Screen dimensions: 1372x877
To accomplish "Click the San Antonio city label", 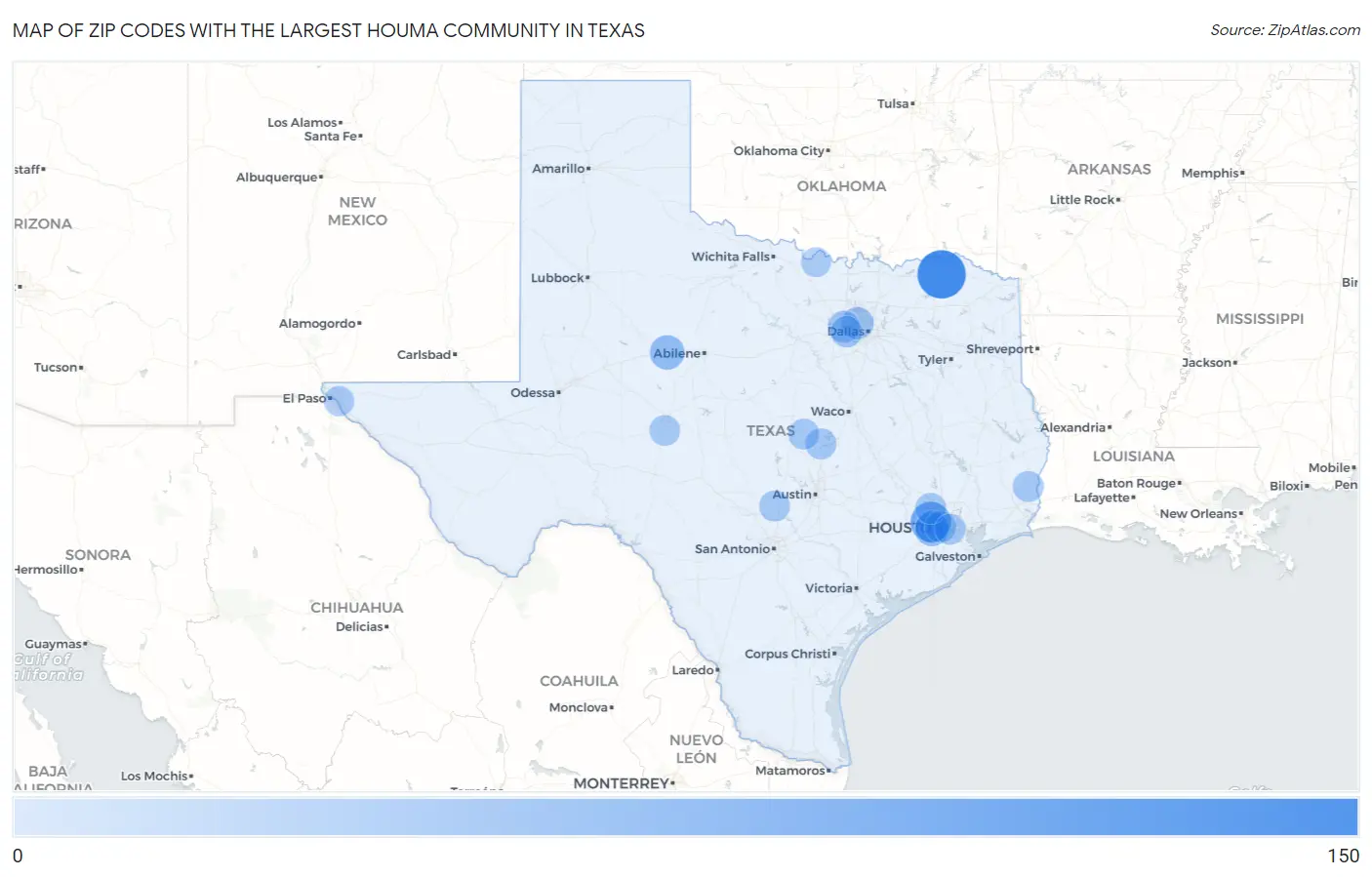I will (x=732, y=549).
